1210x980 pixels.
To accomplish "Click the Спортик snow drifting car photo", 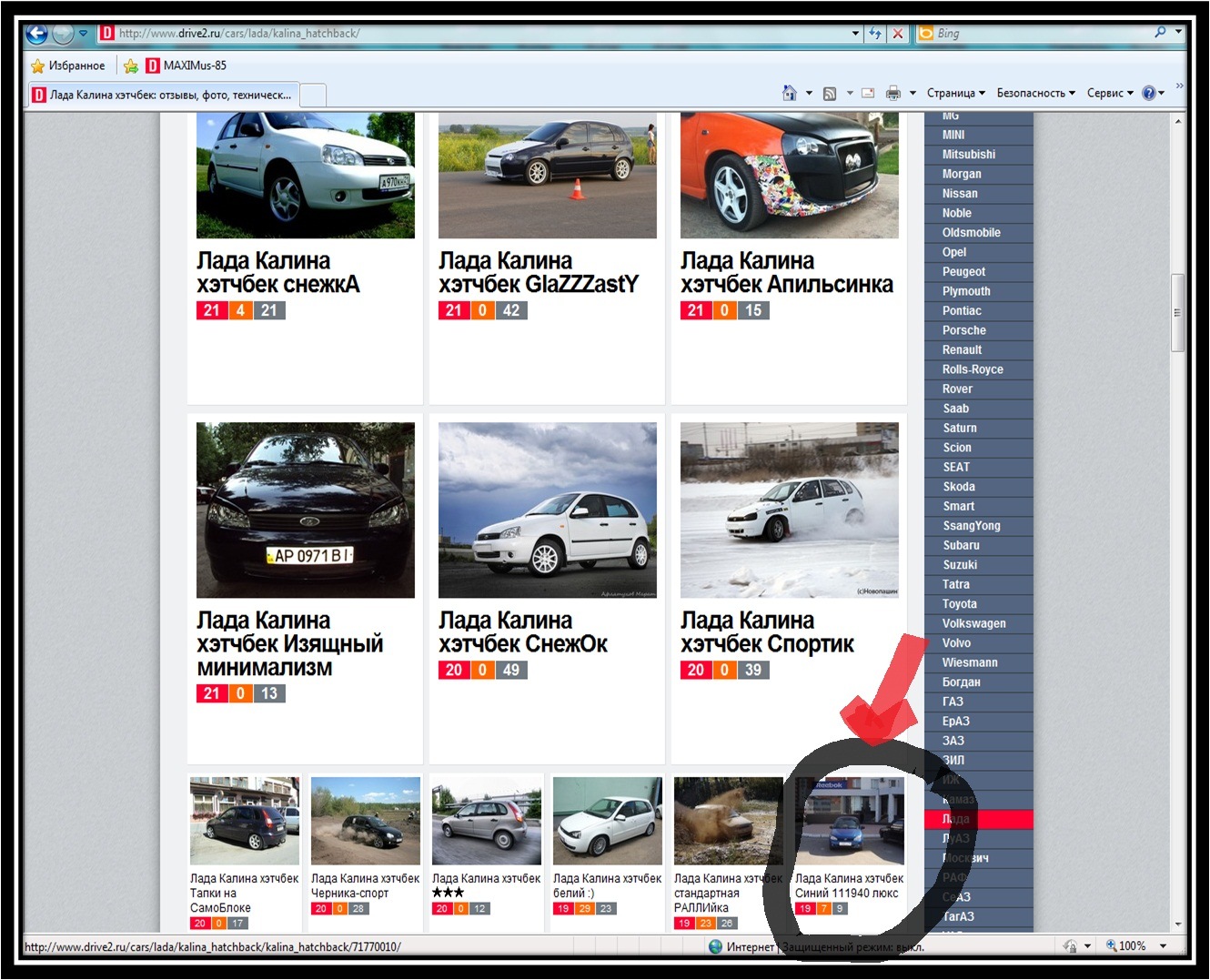I will (x=790, y=510).
